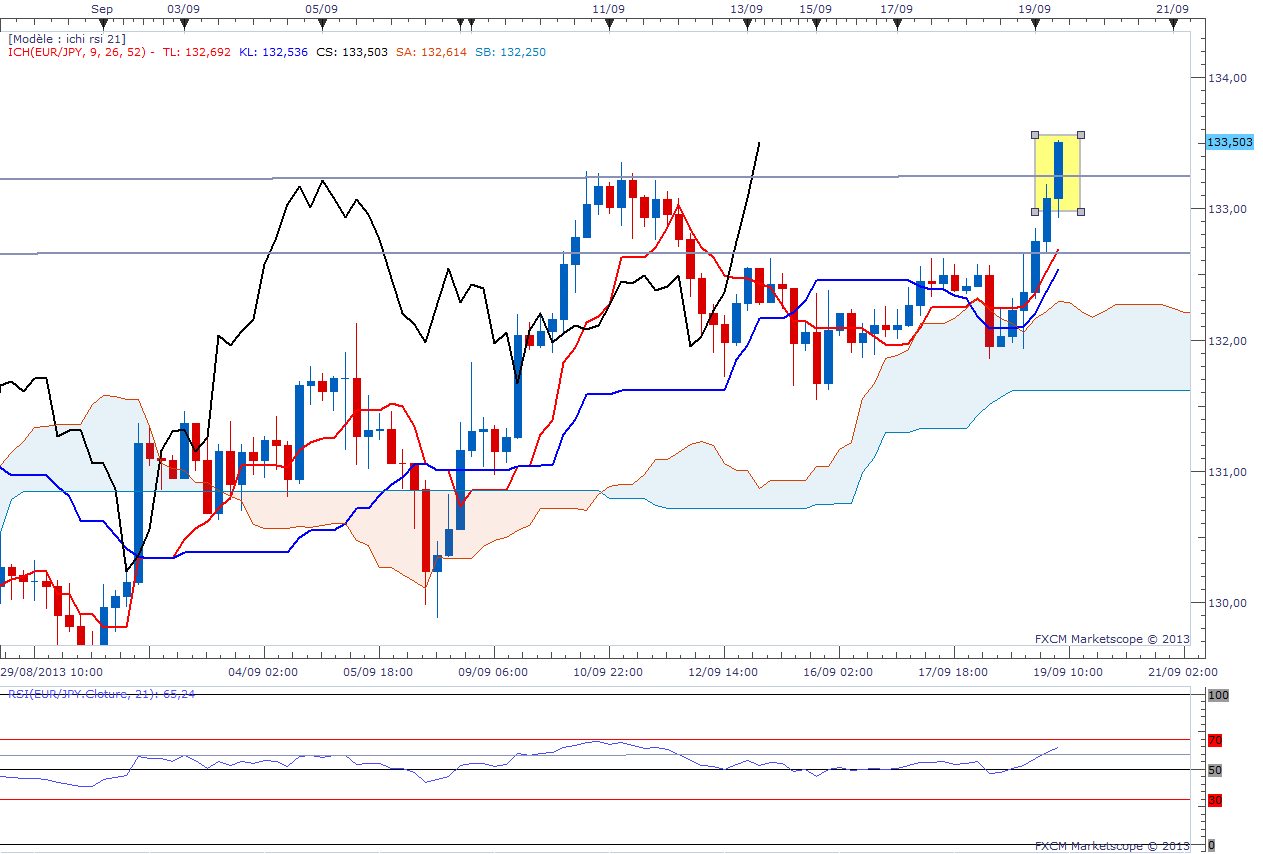Click the 03/09 date label on top axis

182,8
